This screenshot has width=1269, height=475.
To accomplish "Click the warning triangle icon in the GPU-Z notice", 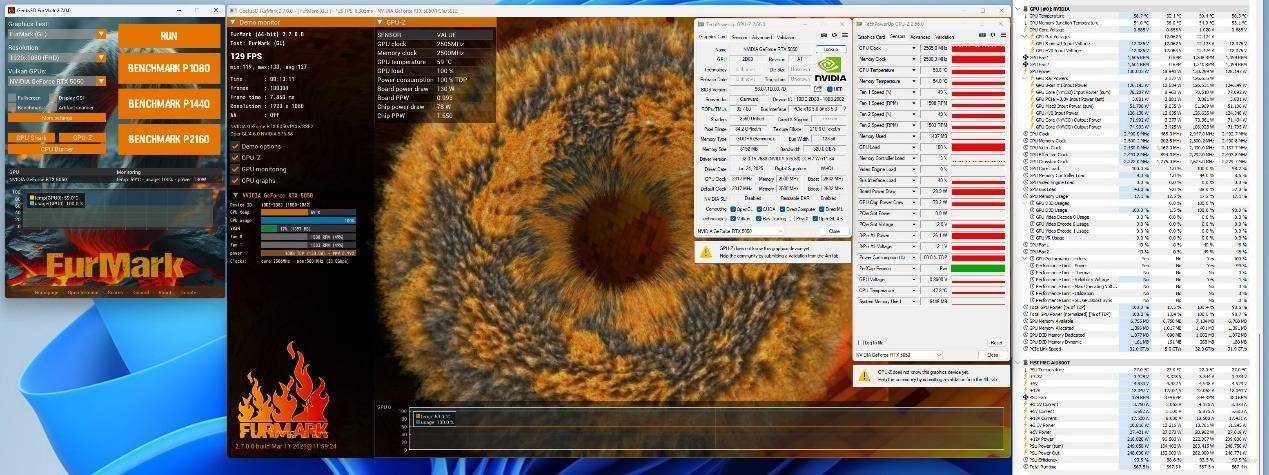I will pyautogui.click(x=705, y=251).
